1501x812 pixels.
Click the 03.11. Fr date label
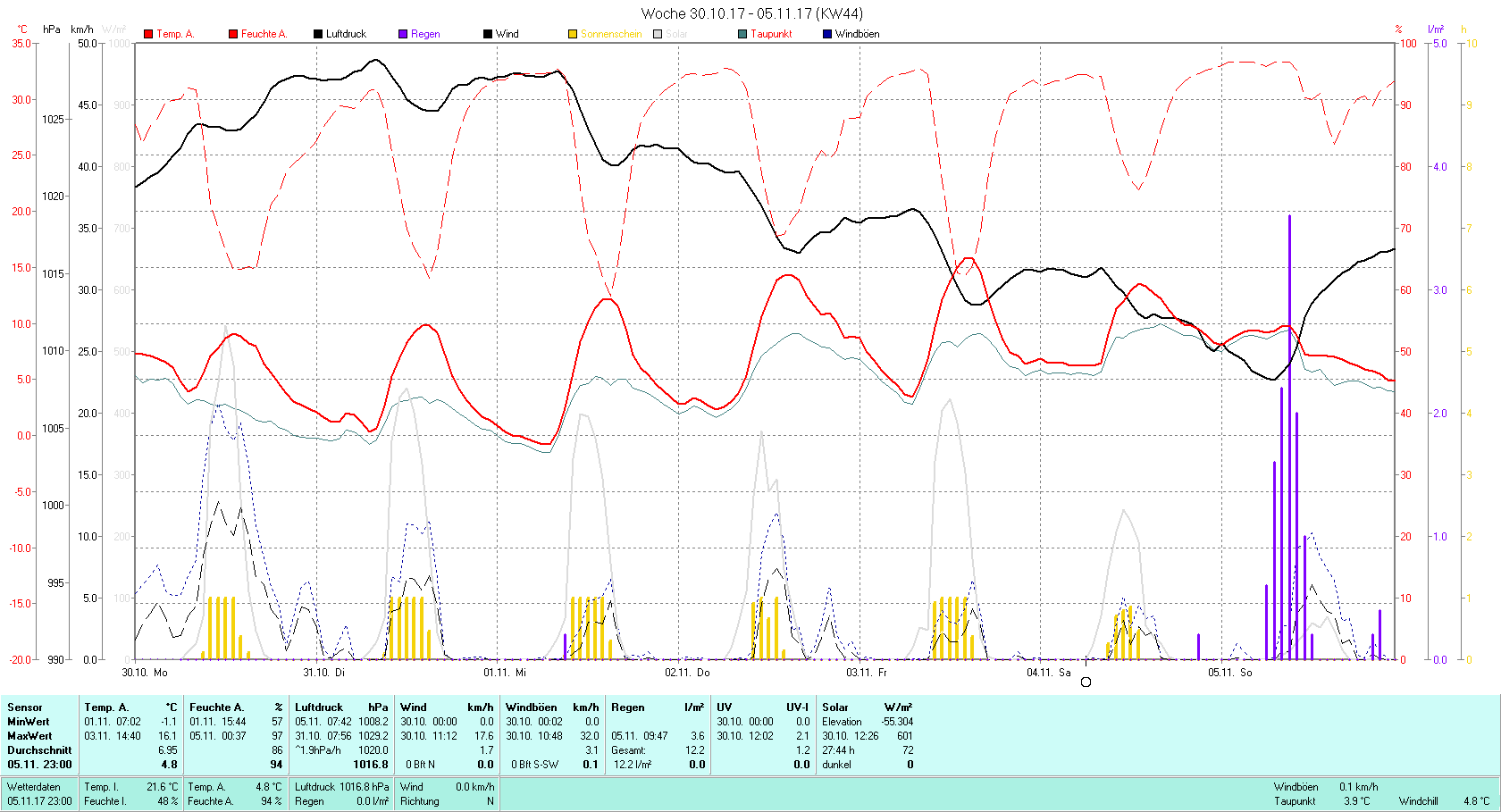(867, 672)
